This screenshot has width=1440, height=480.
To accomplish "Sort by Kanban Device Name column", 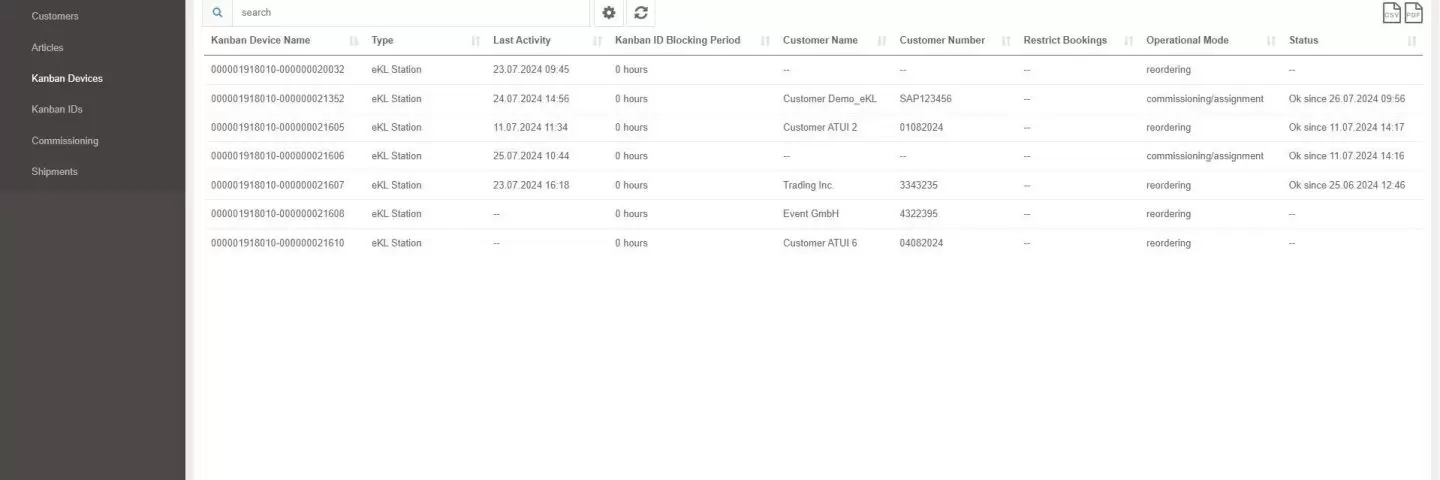I will (x=260, y=40).
